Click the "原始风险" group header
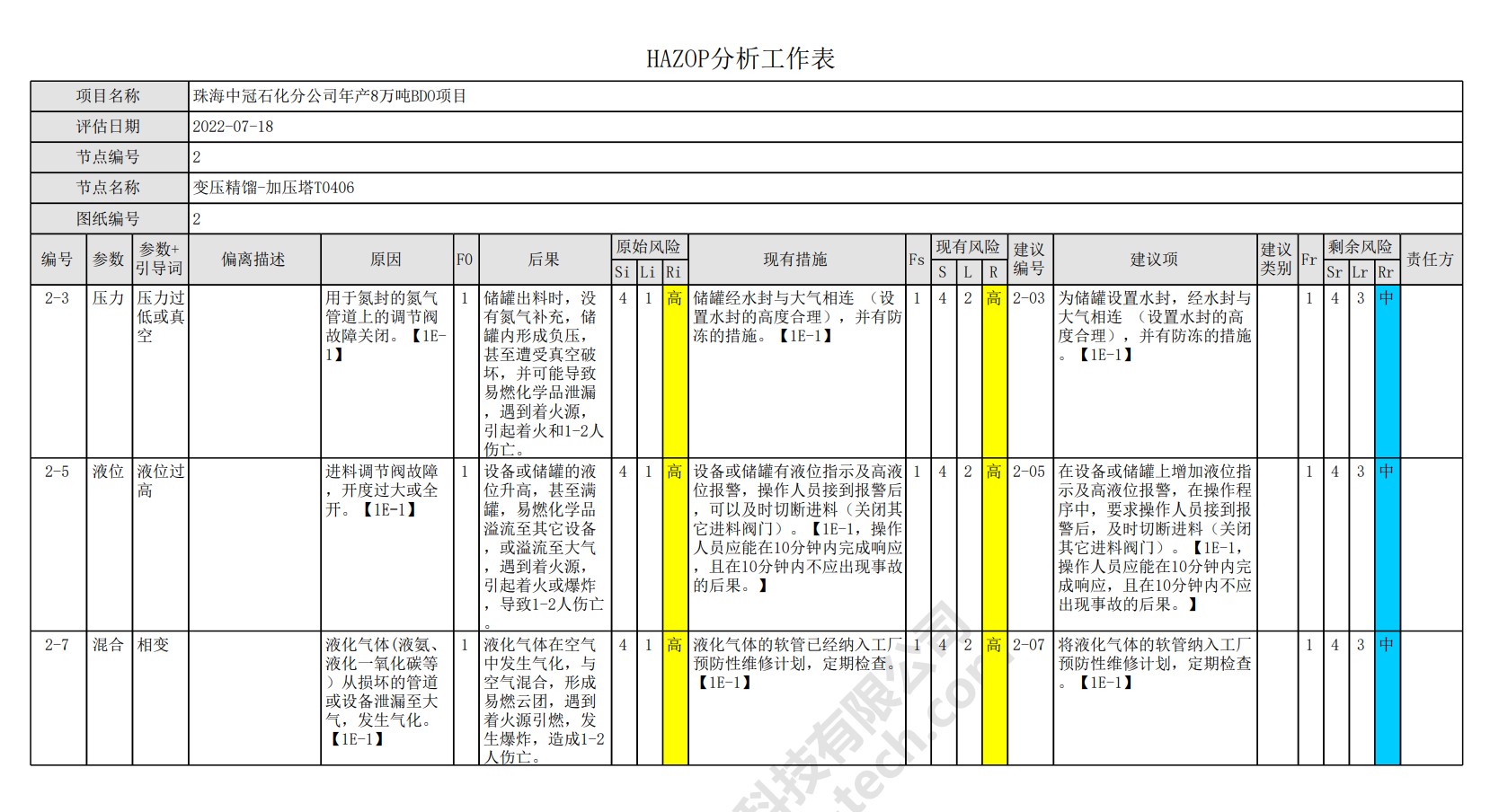This screenshot has height=812, width=1490. point(649,247)
